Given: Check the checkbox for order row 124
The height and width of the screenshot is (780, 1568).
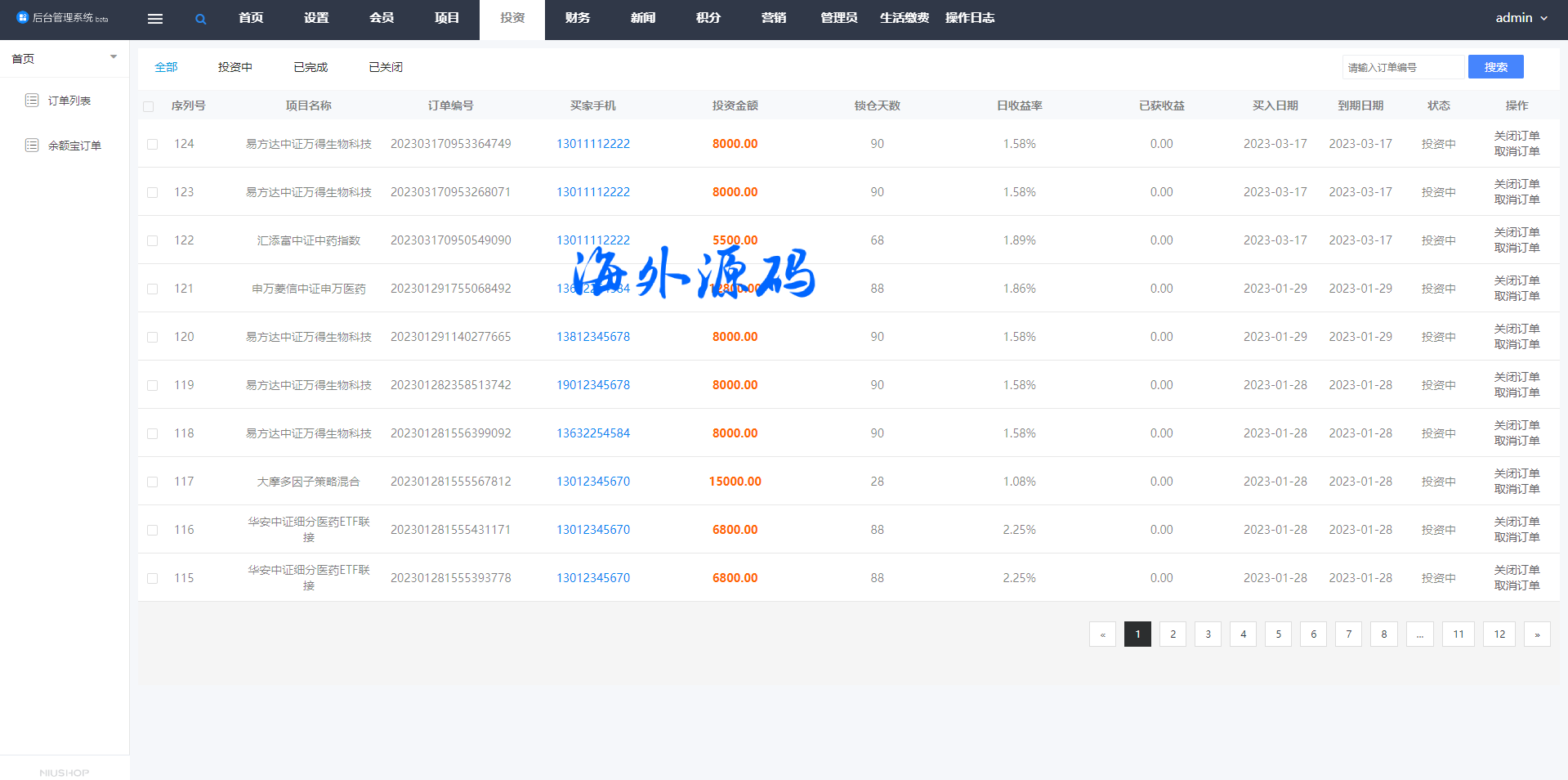Looking at the screenshot, I should click(x=153, y=144).
